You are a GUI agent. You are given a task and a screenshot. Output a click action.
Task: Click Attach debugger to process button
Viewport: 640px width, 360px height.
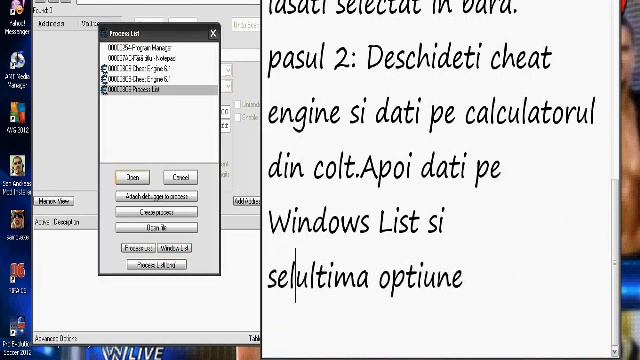pyautogui.click(x=156, y=196)
